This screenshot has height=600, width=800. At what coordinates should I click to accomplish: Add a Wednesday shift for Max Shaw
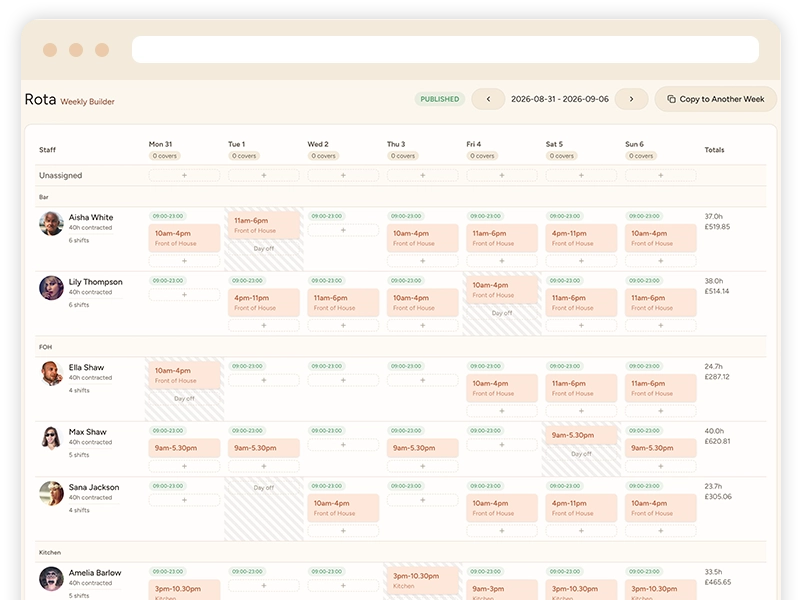(x=343, y=445)
